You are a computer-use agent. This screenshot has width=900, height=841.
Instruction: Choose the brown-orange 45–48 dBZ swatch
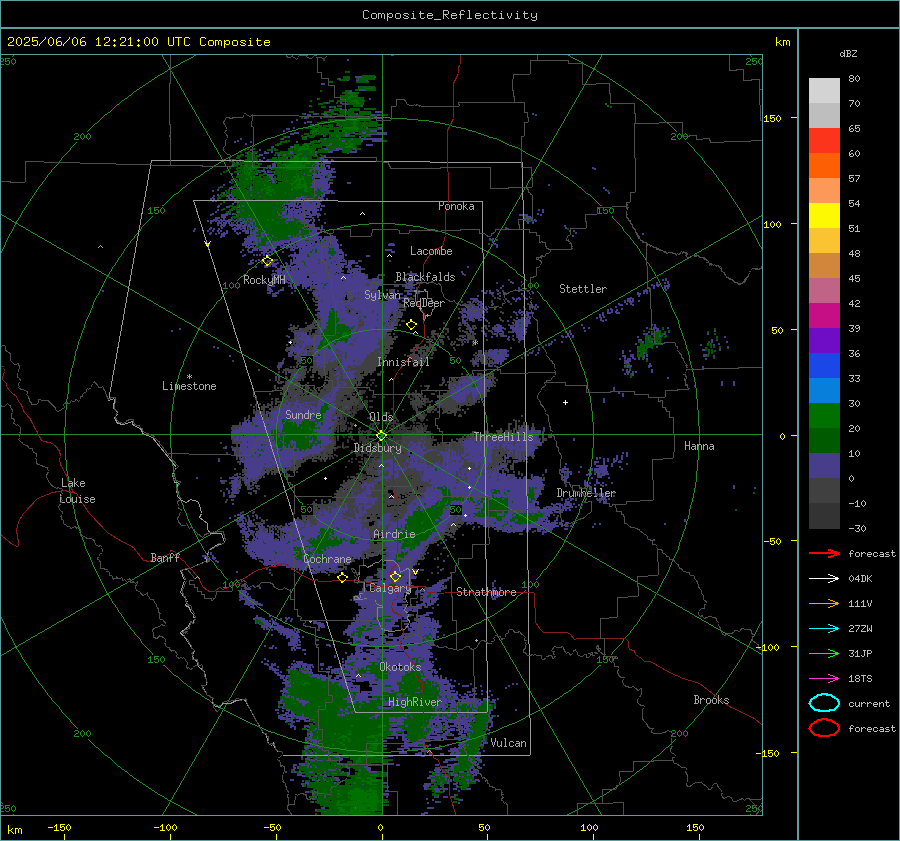tap(824, 266)
